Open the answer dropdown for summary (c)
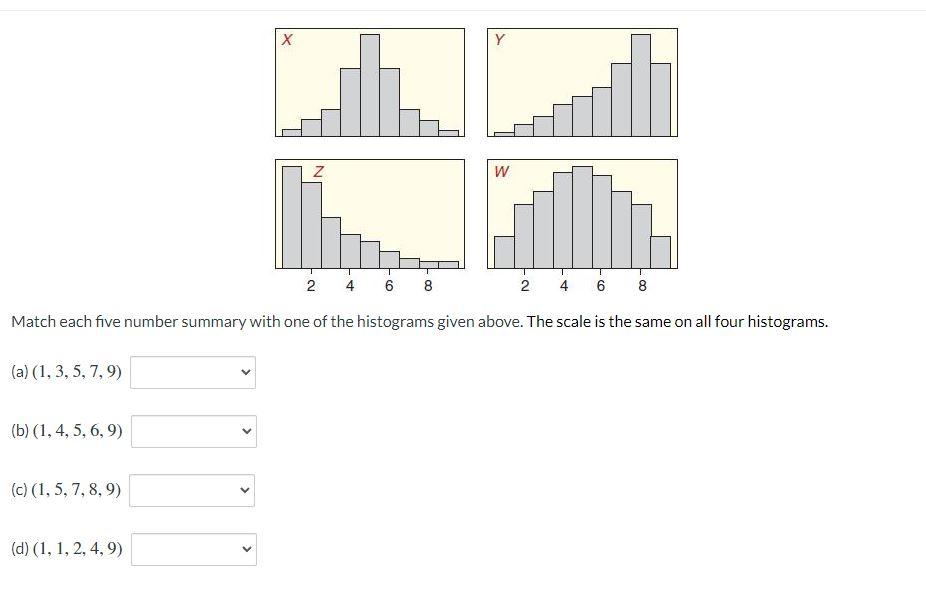Viewport: 926px width, 602px height. (193, 490)
